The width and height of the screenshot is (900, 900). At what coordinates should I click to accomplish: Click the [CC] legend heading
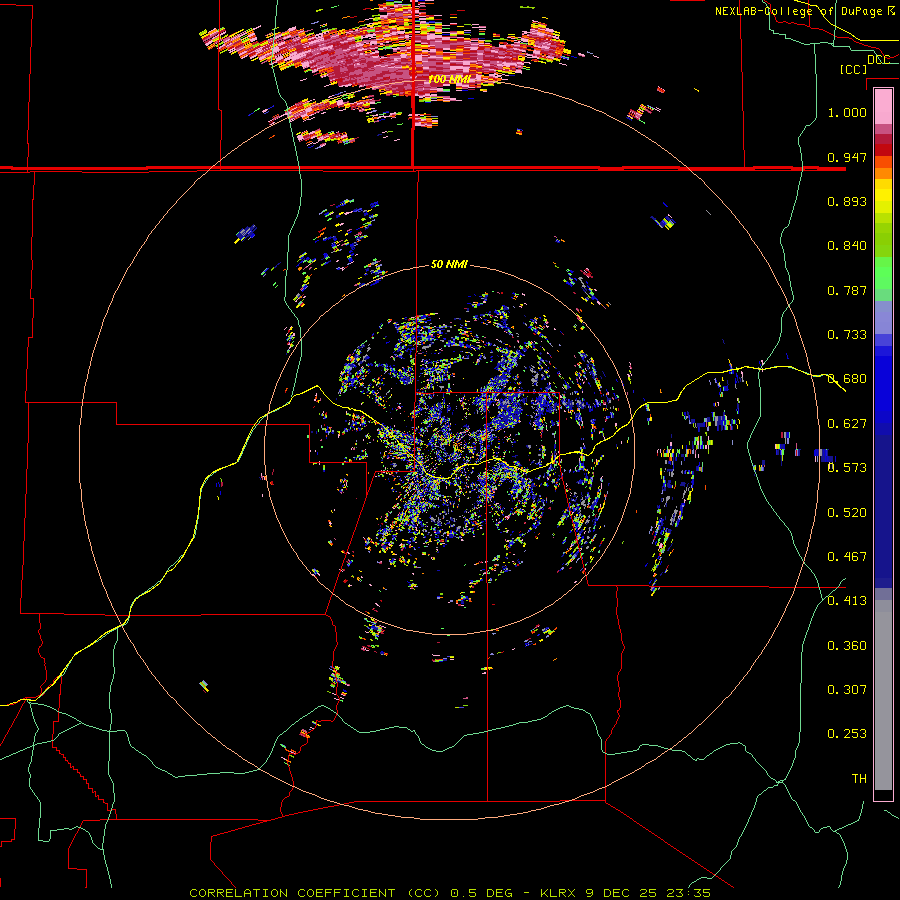click(853, 69)
